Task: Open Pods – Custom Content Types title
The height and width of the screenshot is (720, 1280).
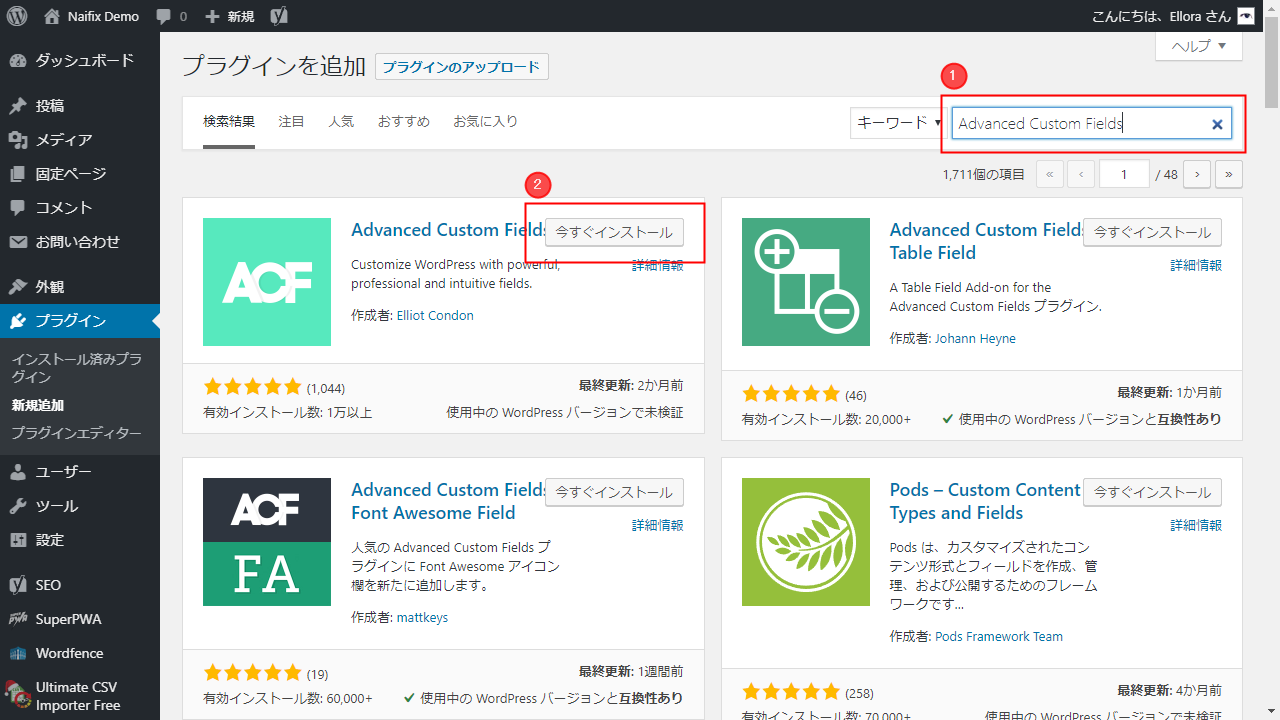Action: pyautogui.click(x=985, y=501)
